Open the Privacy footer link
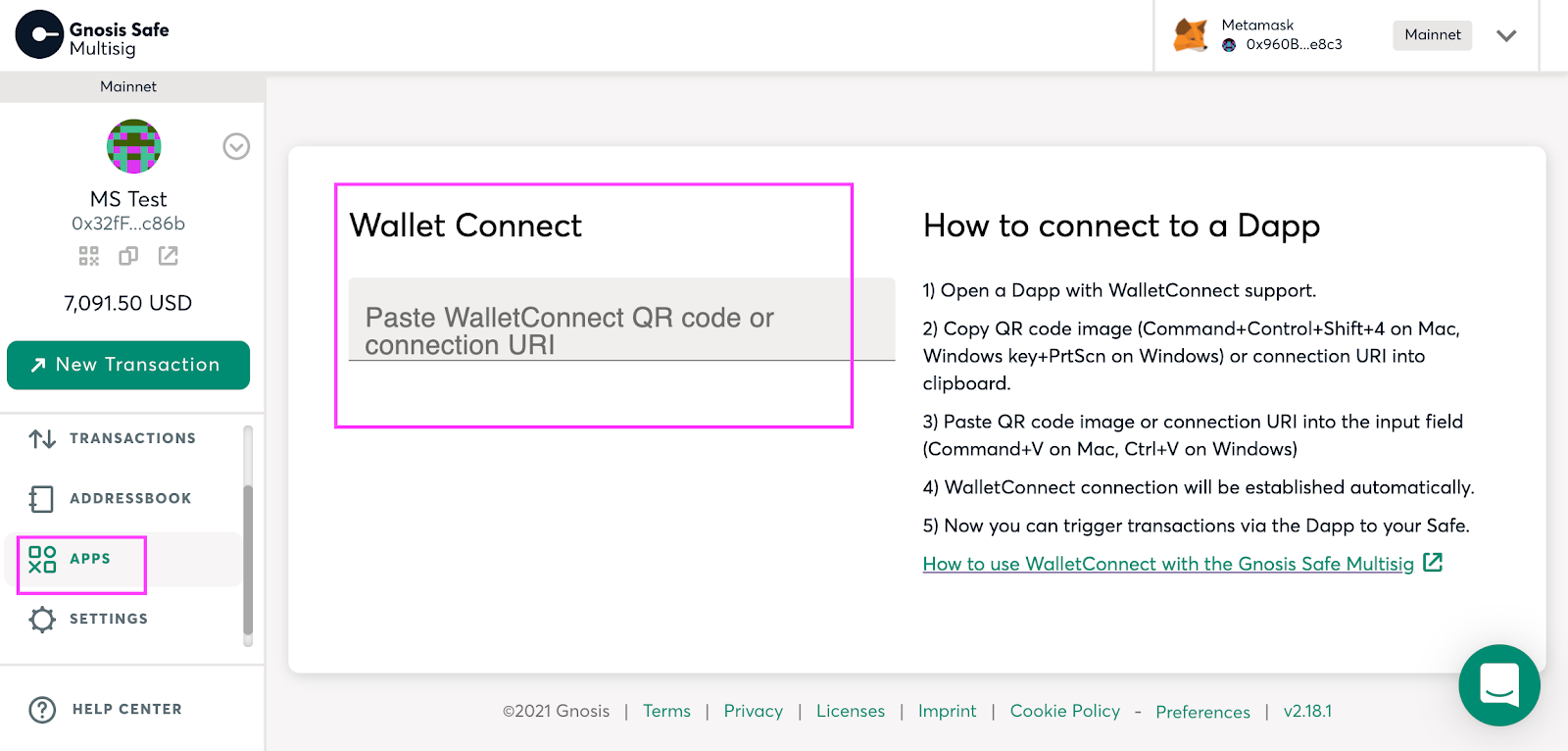1568x751 pixels. click(x=754, y=711)
